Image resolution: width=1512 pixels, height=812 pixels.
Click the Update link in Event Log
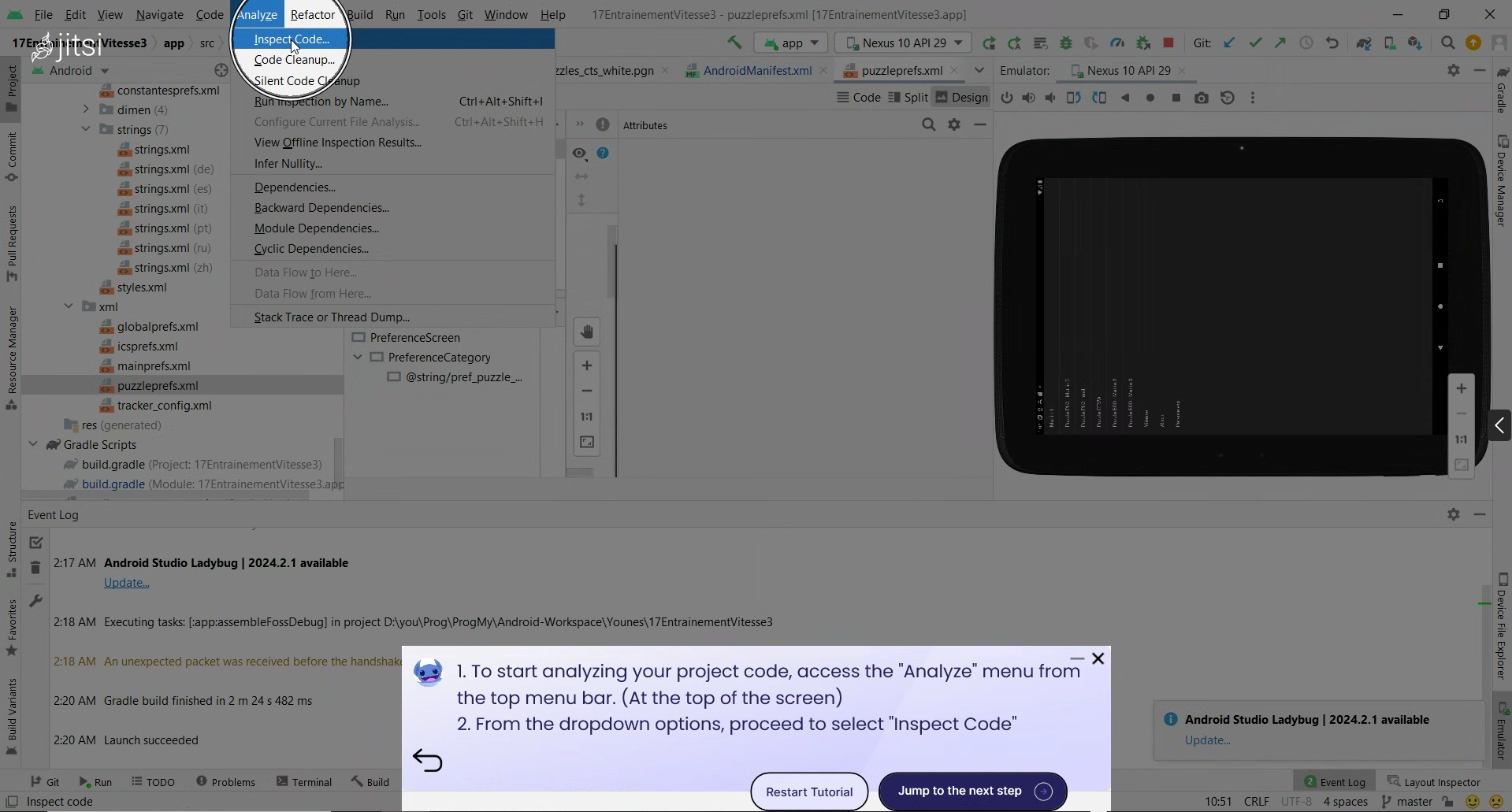pos(126,583)
